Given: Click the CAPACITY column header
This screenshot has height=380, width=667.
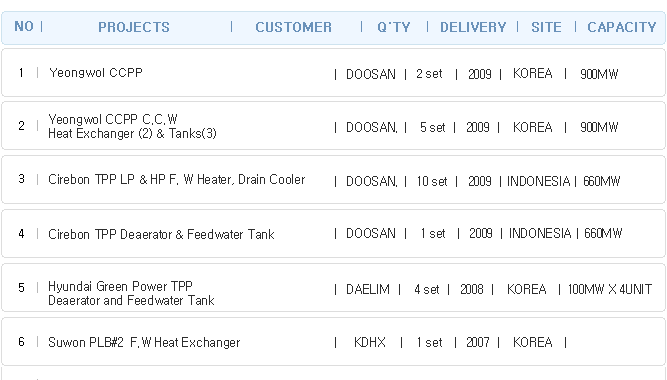Looking at the screenshot, I should point(622,27).
